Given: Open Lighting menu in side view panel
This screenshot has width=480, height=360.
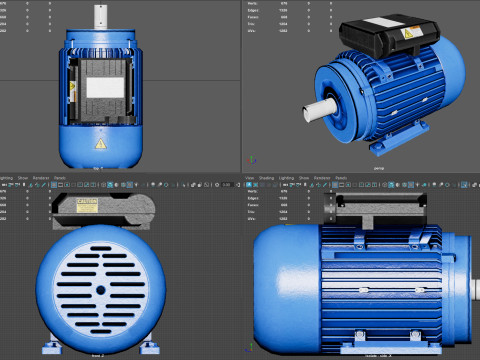Looking at the screenshot, I should click(x=286, y=178).
